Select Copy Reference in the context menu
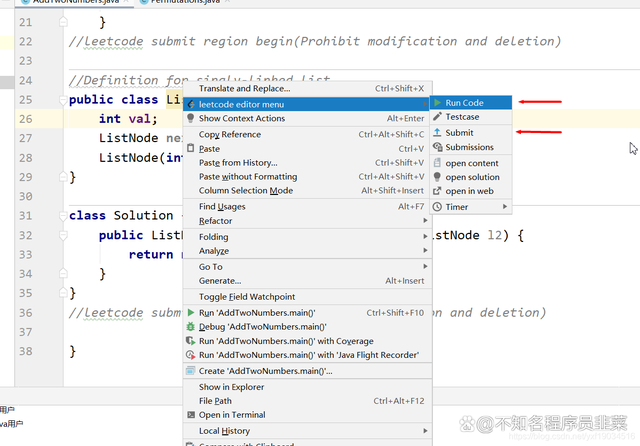Viewport: 640px width, 446px height. coord(307,134)
